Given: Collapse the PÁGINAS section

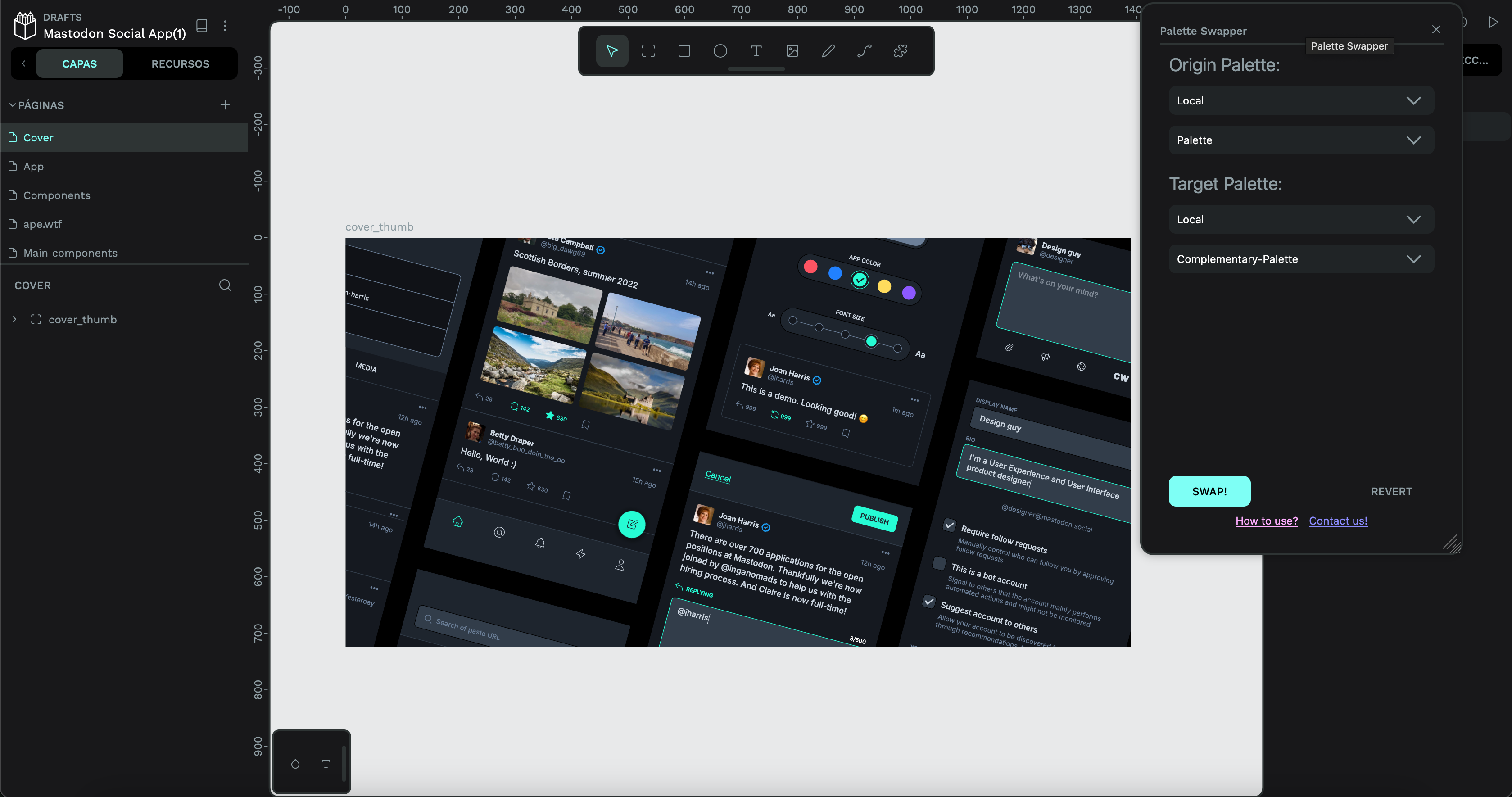Looking at the screenshot, I should tap(12, 105).
